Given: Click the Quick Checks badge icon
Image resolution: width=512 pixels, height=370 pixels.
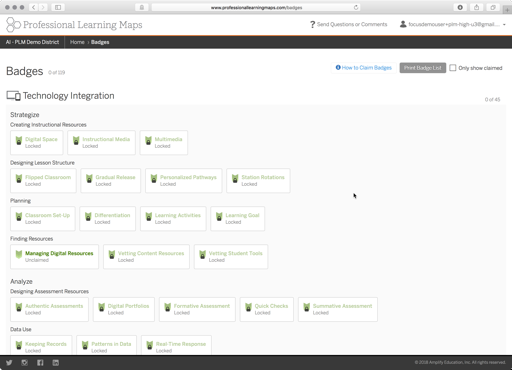Looking at the screenshot, I should [248, 307].
